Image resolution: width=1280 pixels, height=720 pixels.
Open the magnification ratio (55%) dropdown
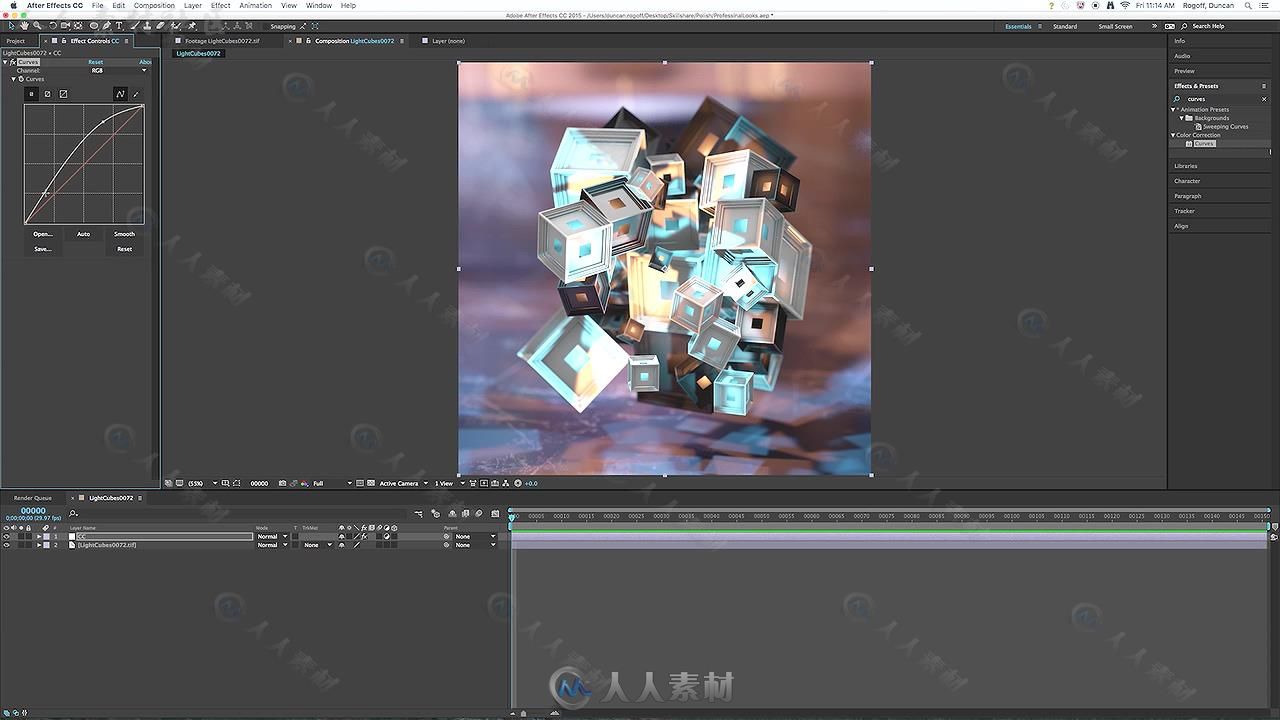(x=202, y=483)
